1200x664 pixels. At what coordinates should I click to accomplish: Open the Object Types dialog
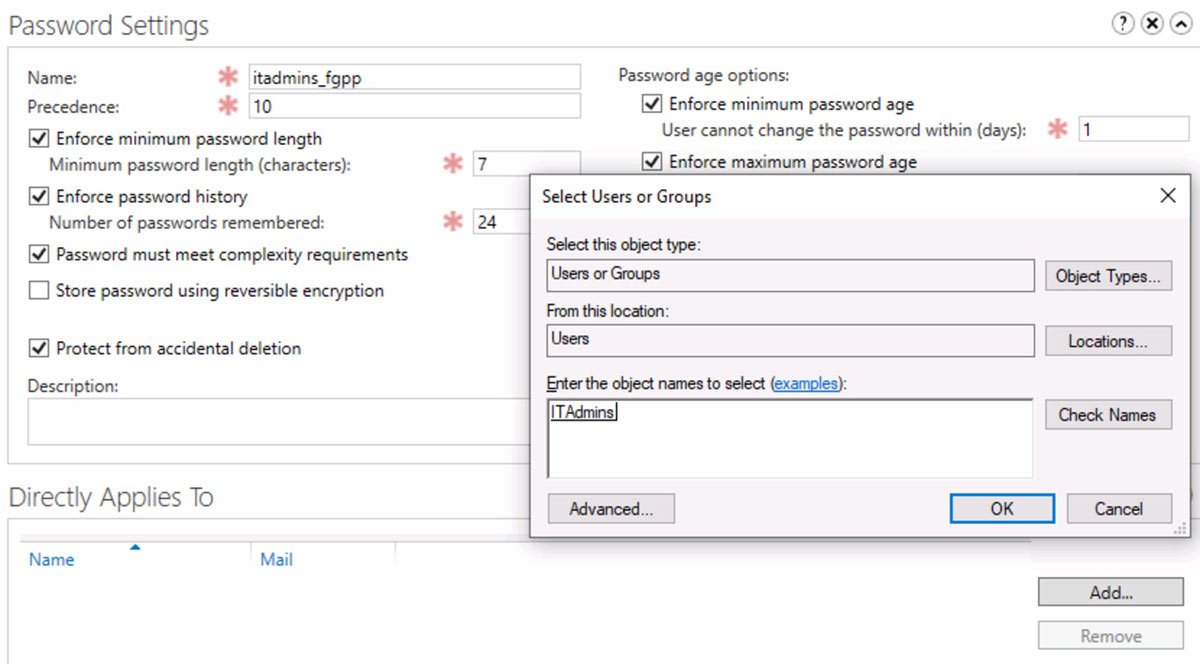1107,277
